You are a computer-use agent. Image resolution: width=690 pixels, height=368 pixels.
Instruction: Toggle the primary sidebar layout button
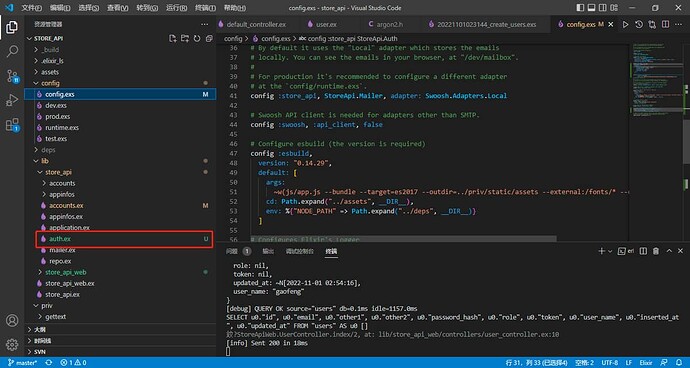[580, 8]
